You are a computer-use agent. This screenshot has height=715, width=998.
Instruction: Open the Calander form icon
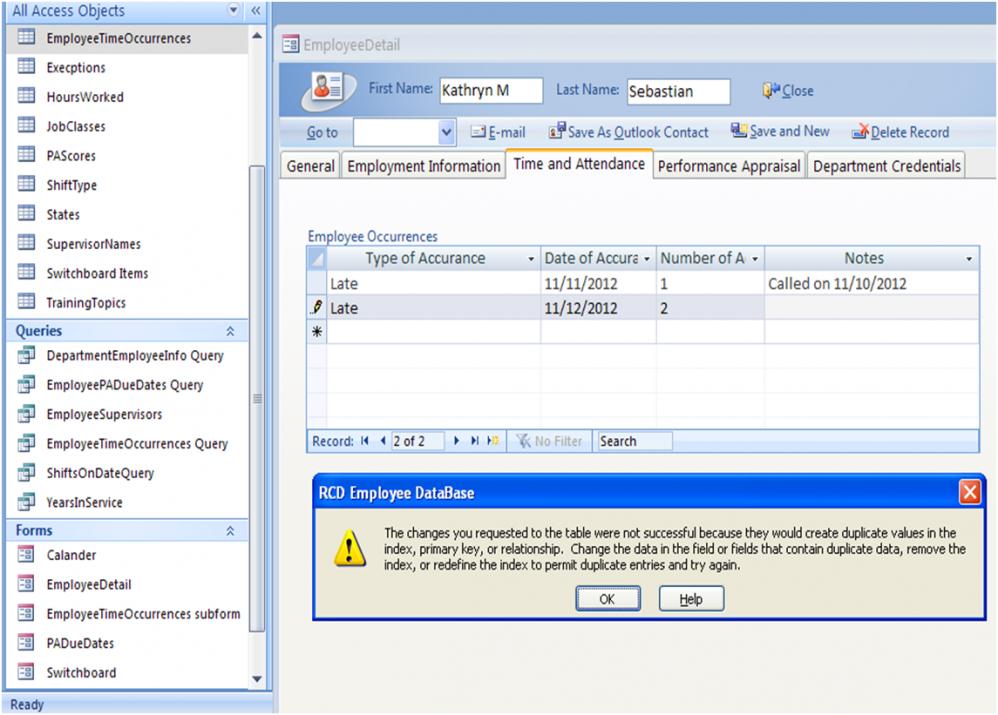tap(26, 555)
